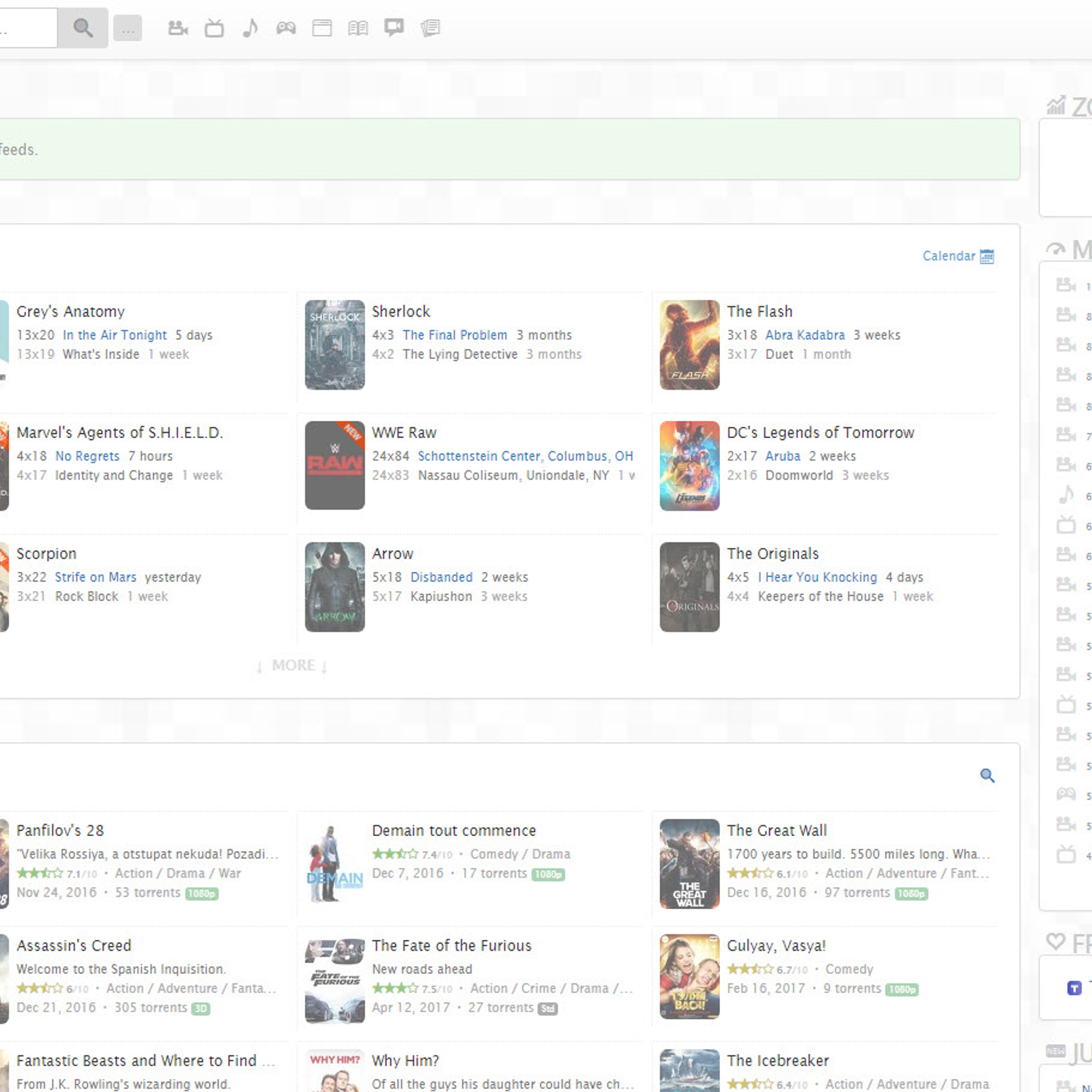Open episode Abra Kadabra

(x=805, y=335)
